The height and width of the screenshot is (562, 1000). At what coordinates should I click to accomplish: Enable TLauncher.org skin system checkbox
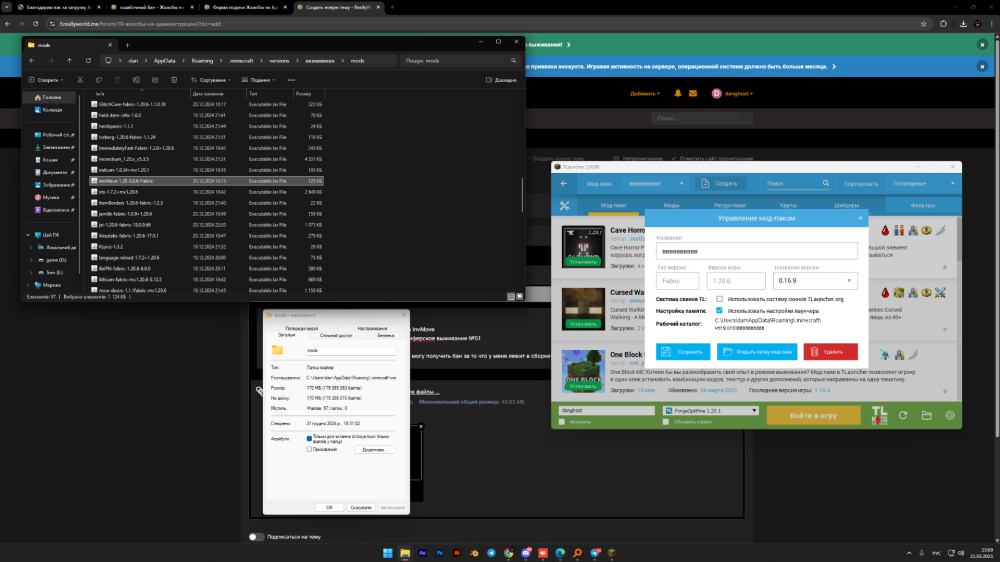click(719, 299)
